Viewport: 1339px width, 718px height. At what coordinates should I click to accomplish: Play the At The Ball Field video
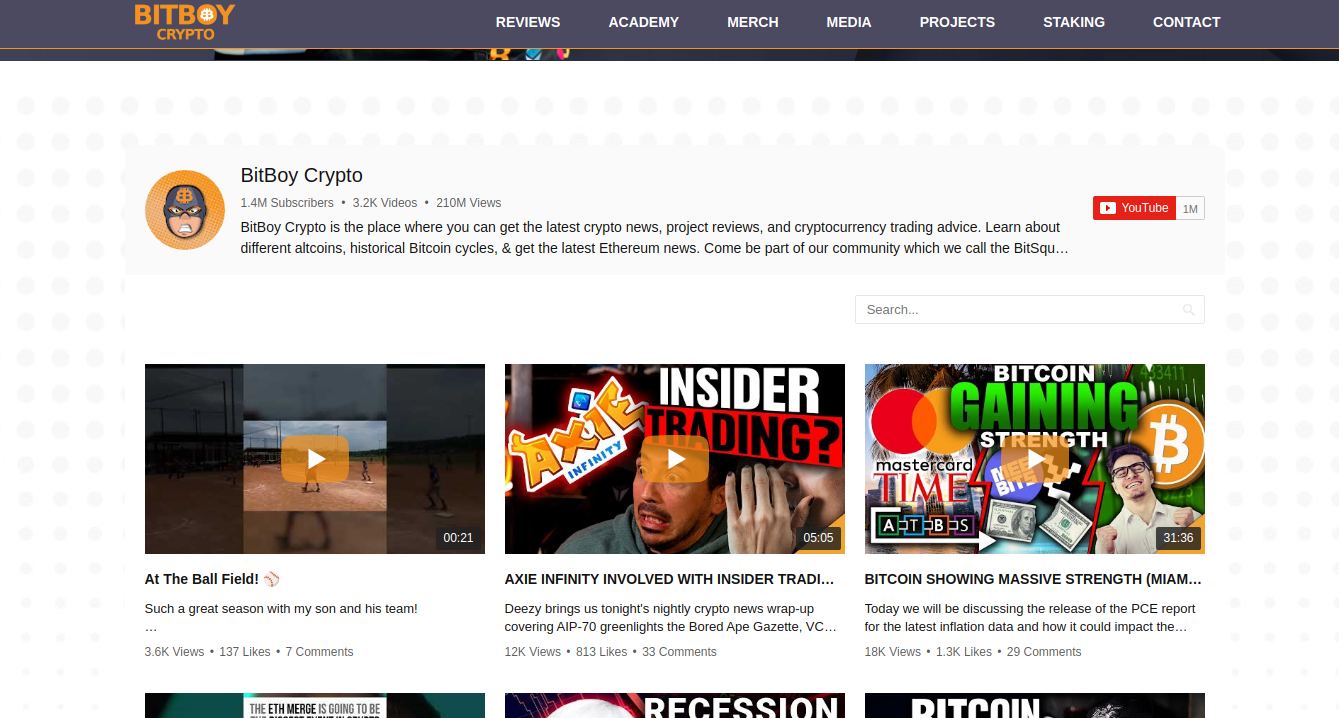coord(315,459)
